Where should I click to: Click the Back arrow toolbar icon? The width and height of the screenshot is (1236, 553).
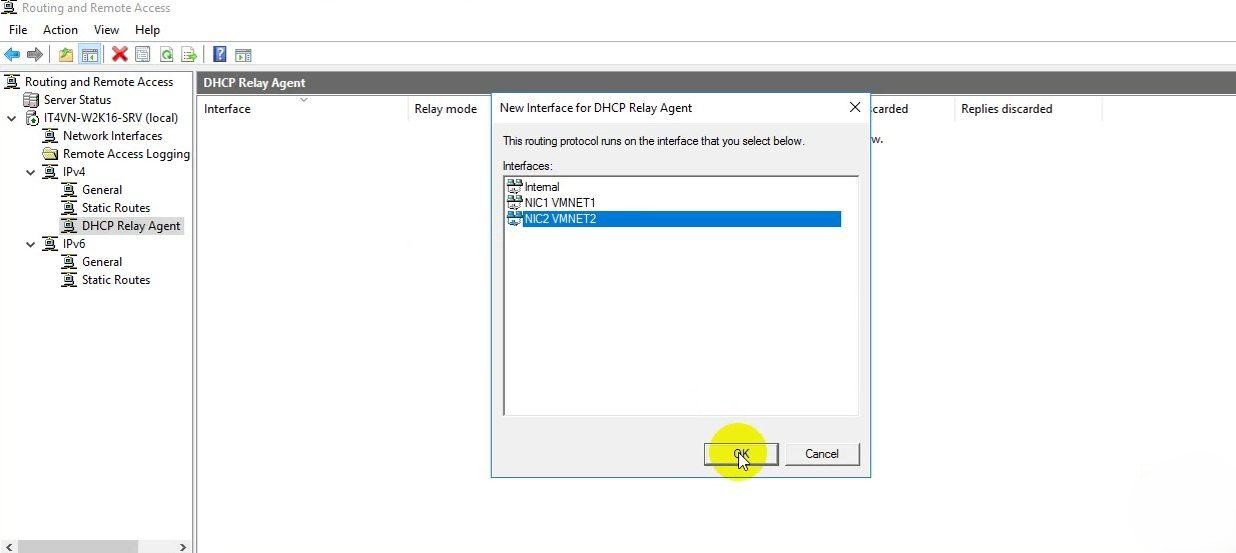pos(12,54)
